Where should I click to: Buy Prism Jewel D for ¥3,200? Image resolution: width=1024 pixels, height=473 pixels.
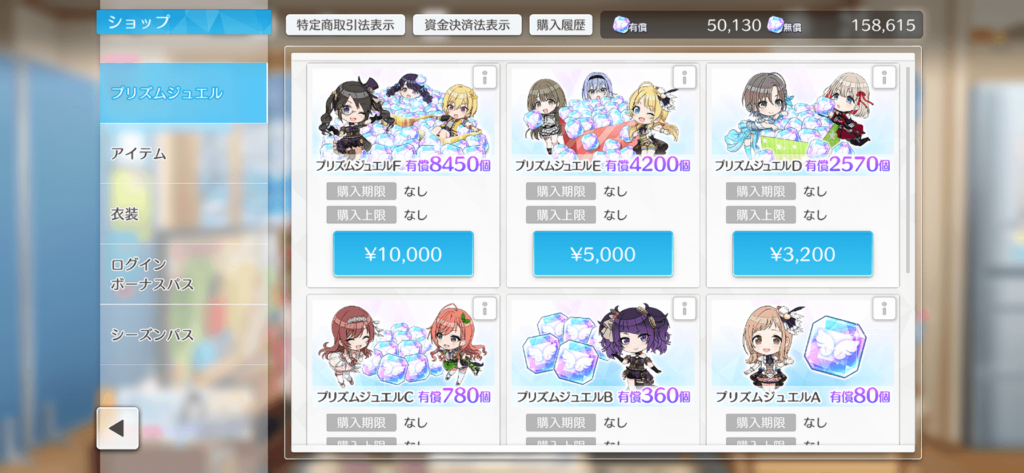click(x=803, y=253)
